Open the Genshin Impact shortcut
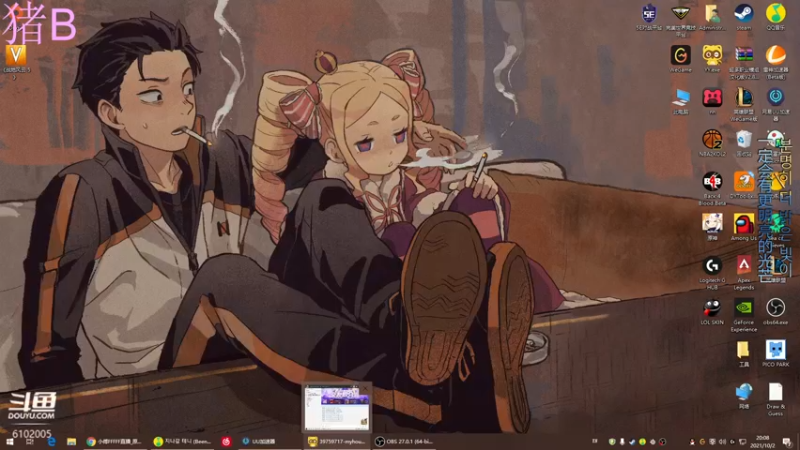 (712, 227)
